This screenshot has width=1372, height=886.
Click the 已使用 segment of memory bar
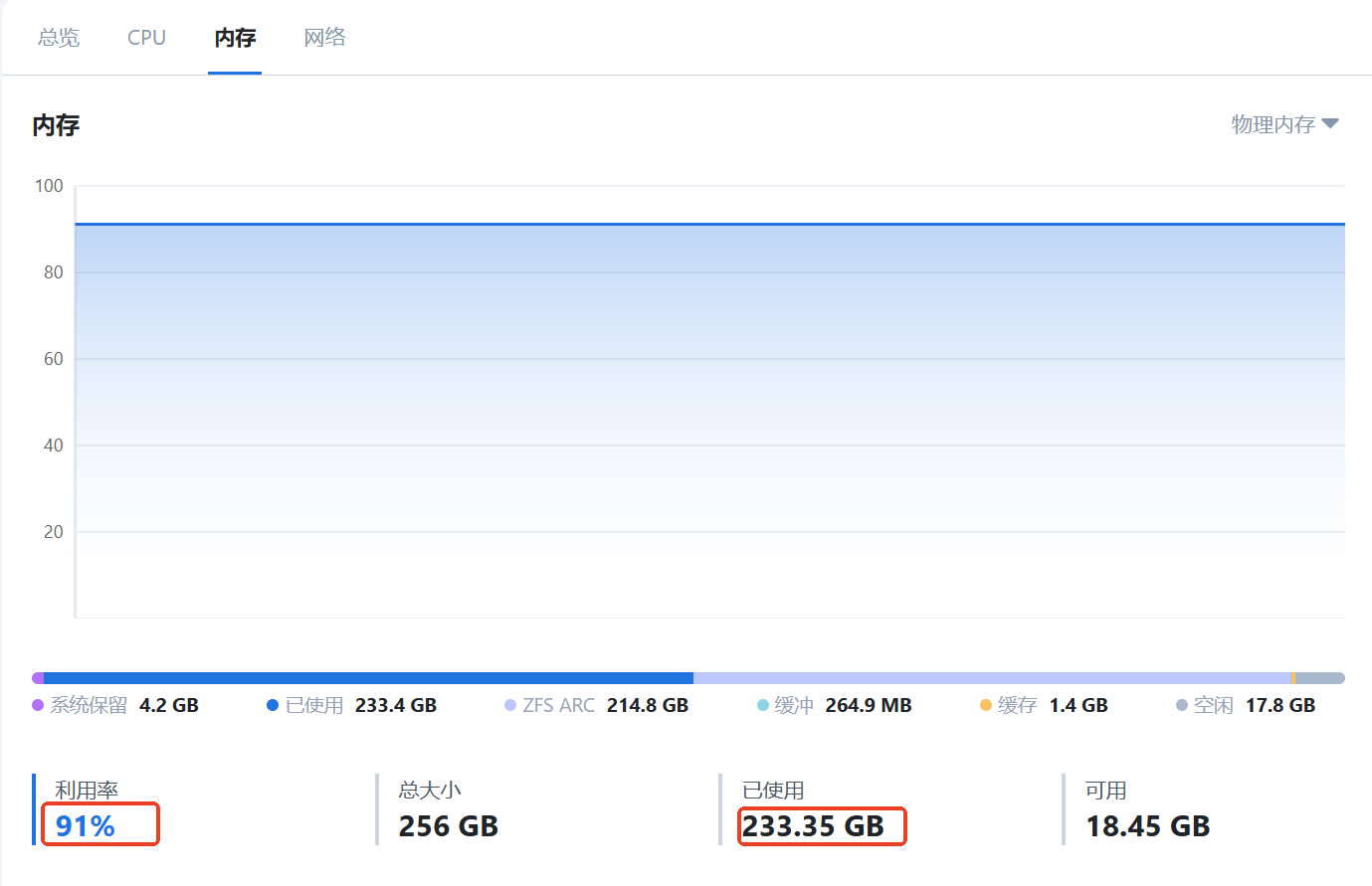point(368,678)
